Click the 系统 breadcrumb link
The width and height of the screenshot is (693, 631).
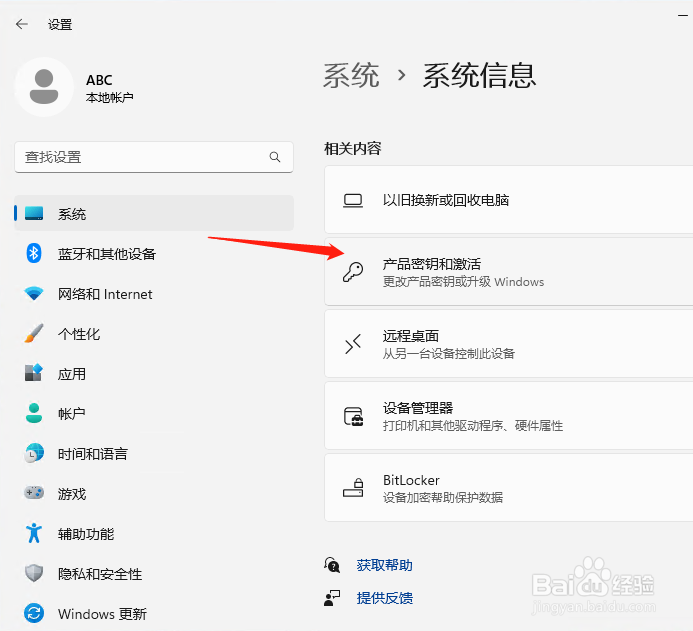point(351,76)
